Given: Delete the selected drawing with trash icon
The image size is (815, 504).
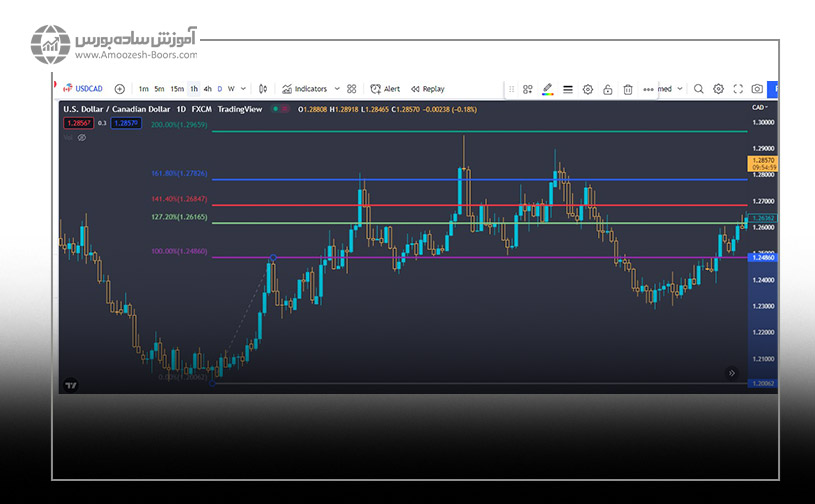Looking at the screenshot, I should (628, 89).
